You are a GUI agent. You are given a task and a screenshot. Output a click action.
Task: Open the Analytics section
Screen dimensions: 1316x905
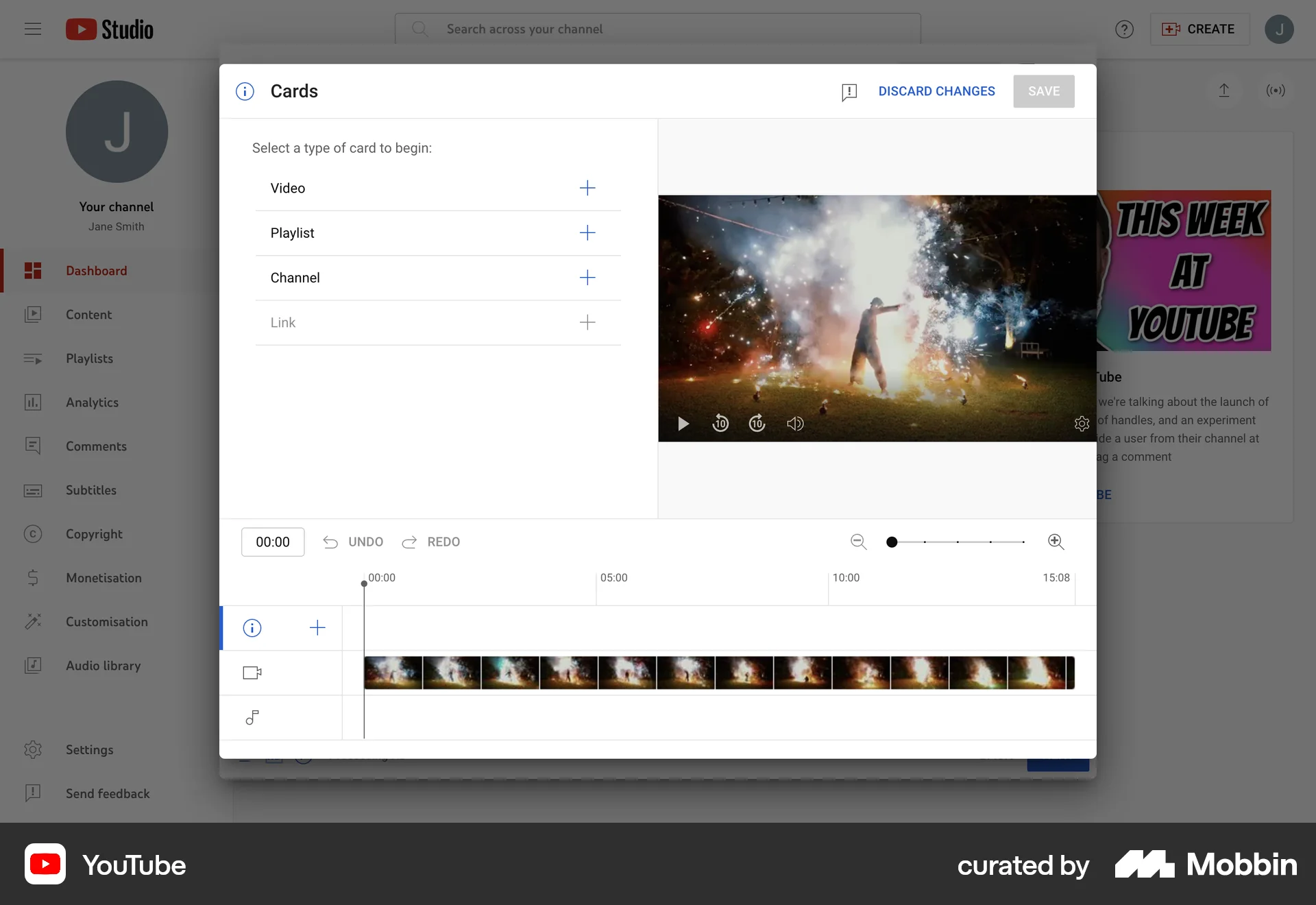[x=92, y=402]
